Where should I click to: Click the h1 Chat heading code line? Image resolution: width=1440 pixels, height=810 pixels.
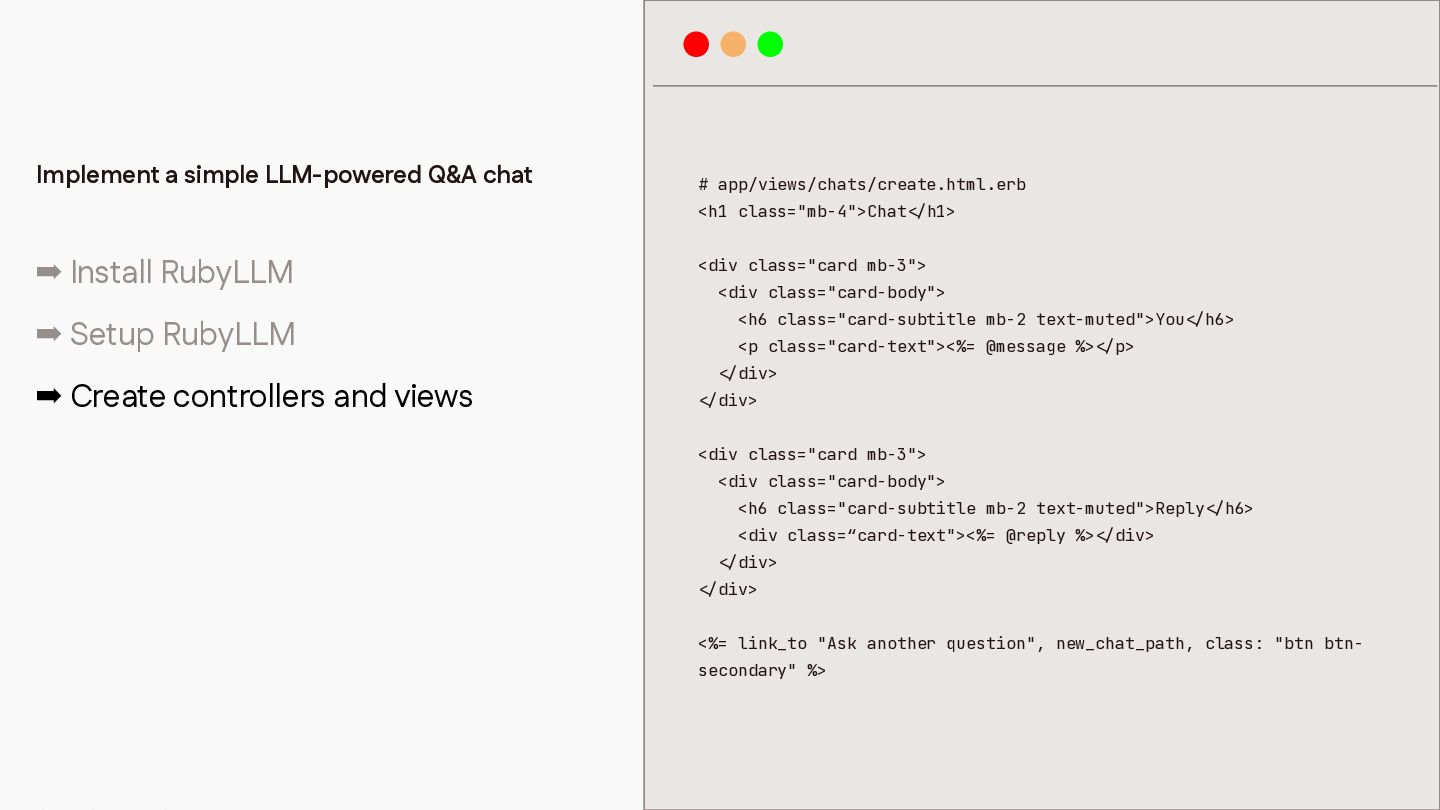[x=826, y=211]
